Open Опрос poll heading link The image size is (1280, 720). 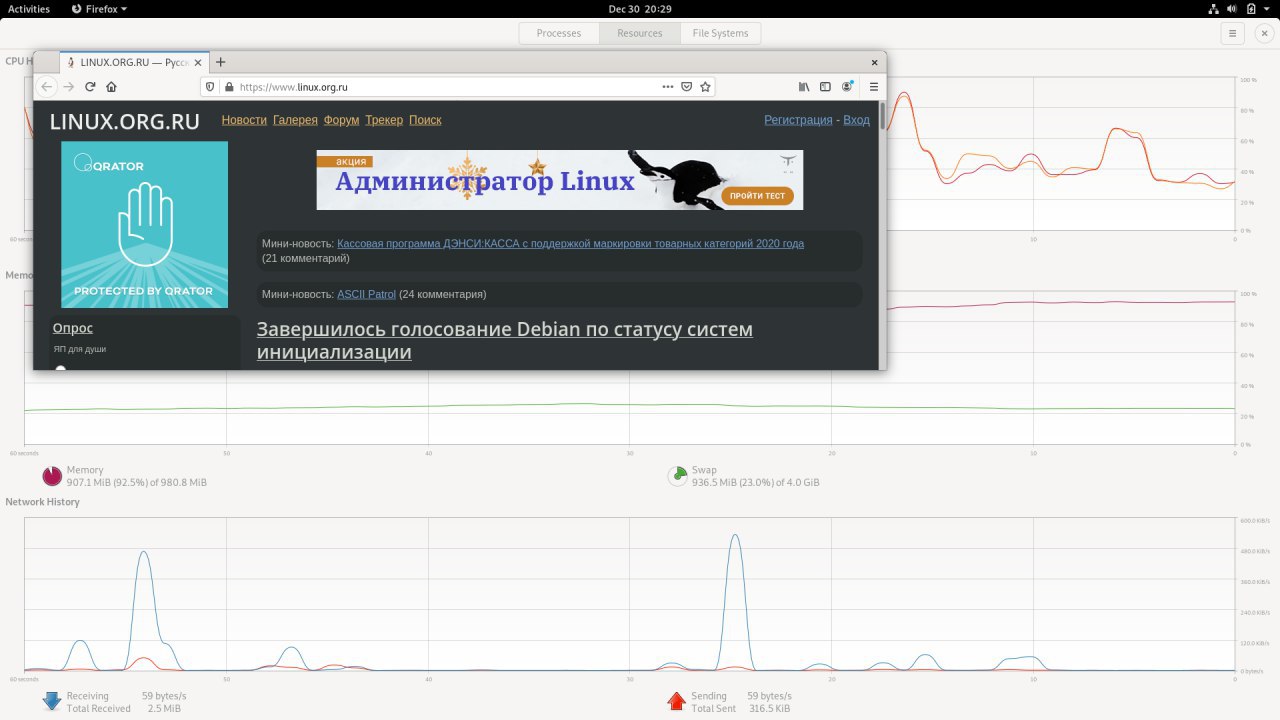click(73, 328)
